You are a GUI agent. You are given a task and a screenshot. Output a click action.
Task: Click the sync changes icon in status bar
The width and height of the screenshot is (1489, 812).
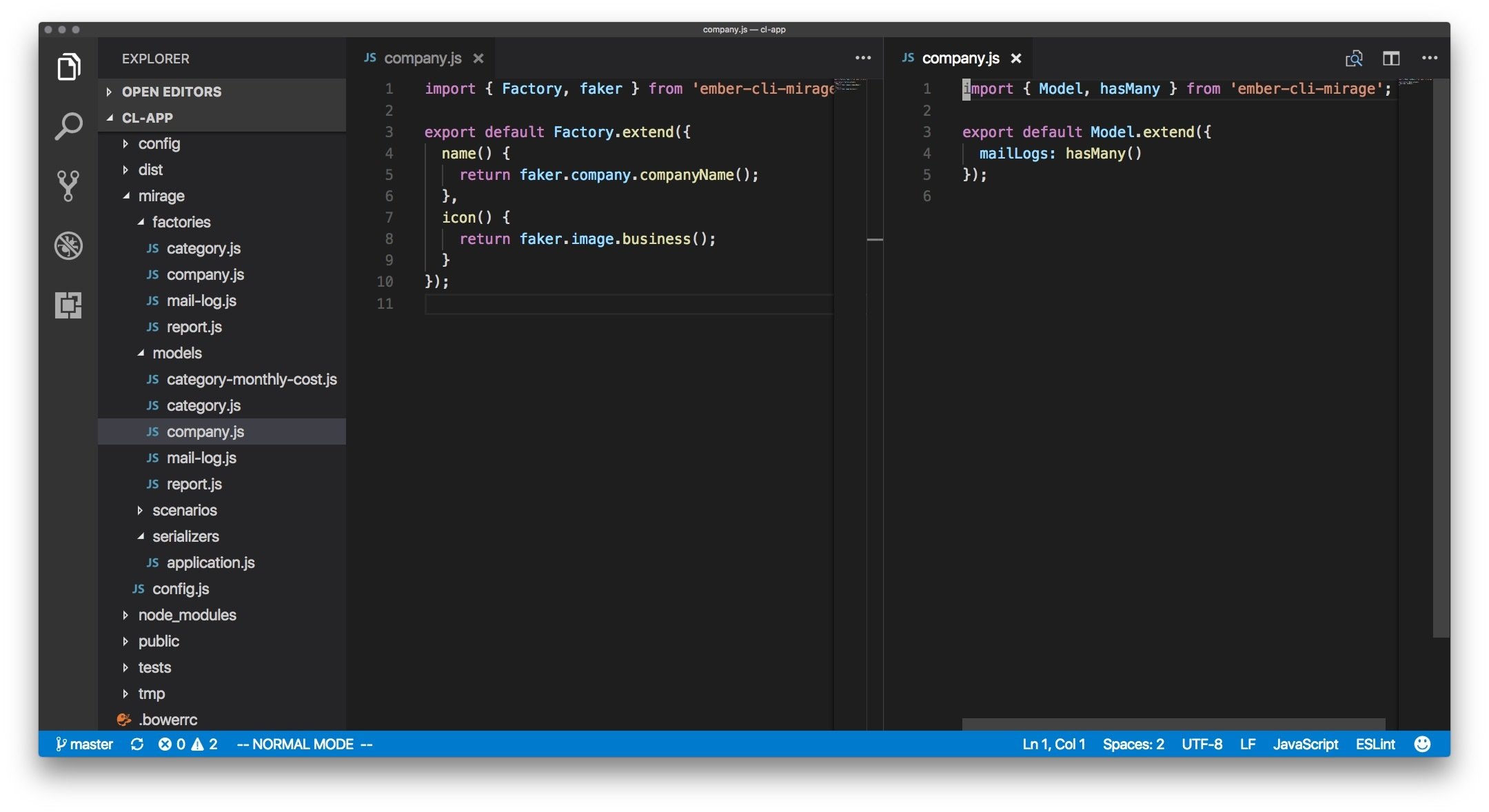click(137, 744)
